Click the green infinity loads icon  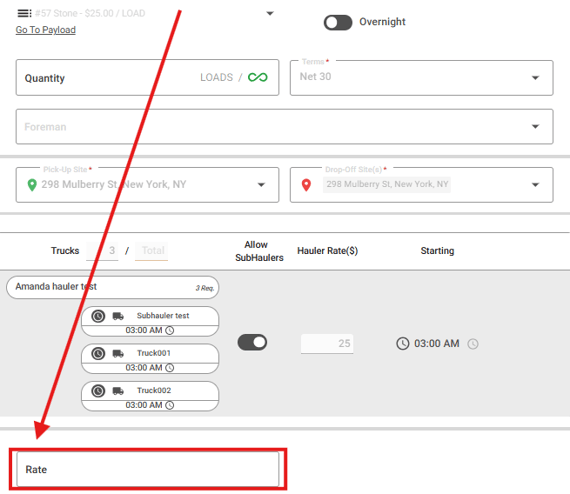pyautogui.click(x=258, y=77)
